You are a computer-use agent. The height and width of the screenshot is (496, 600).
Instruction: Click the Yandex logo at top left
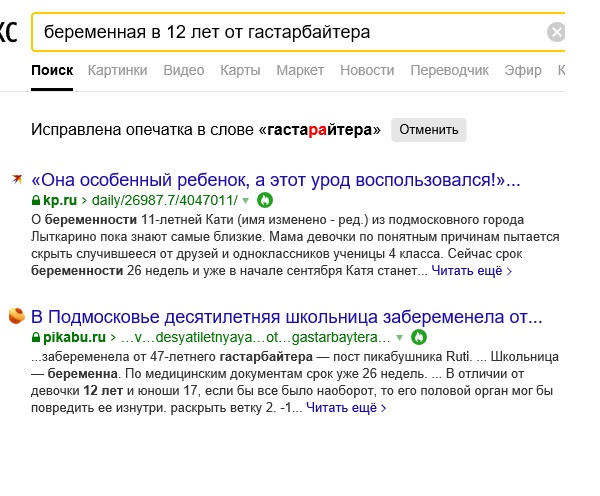7,32
